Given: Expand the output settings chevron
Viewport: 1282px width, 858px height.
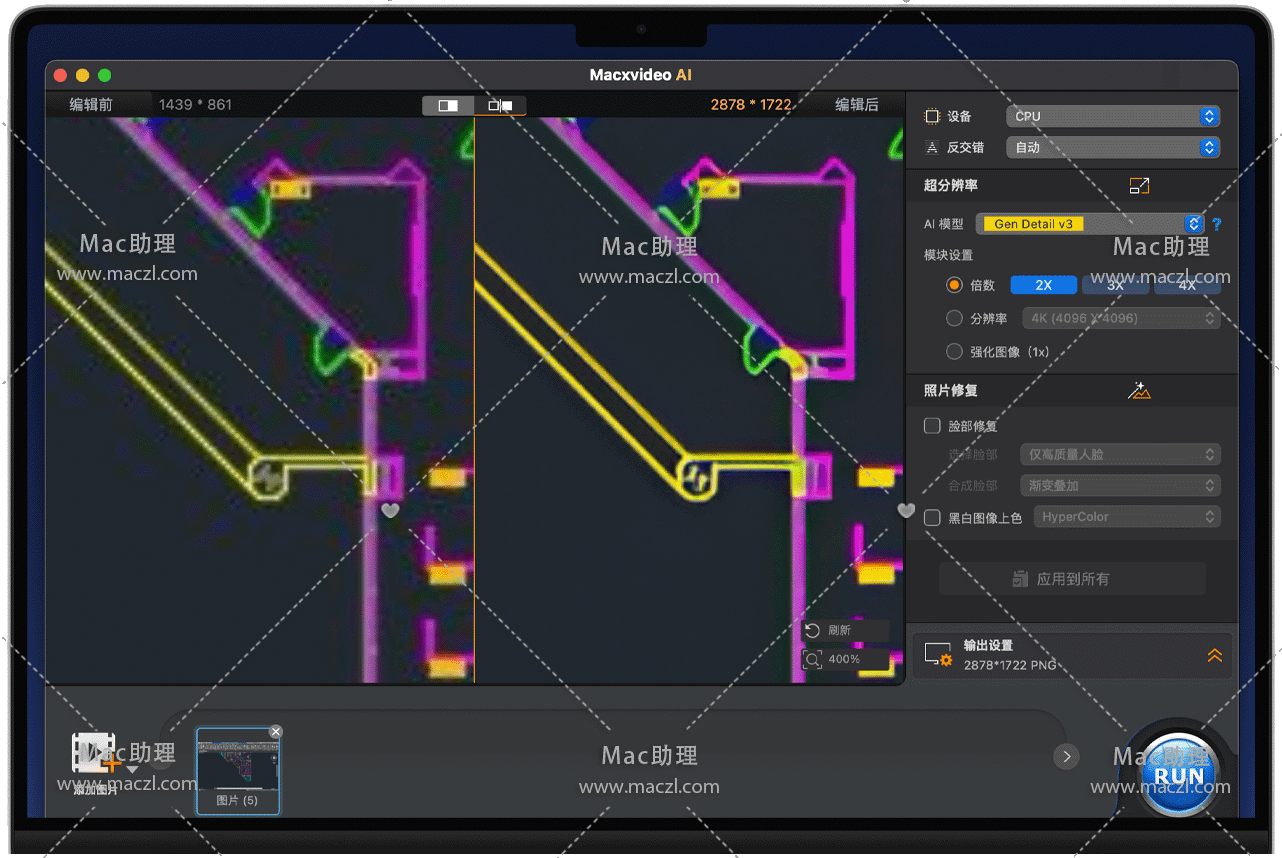Looking at the screenshot, I should pyautogui.click(x=1214, y=656).
